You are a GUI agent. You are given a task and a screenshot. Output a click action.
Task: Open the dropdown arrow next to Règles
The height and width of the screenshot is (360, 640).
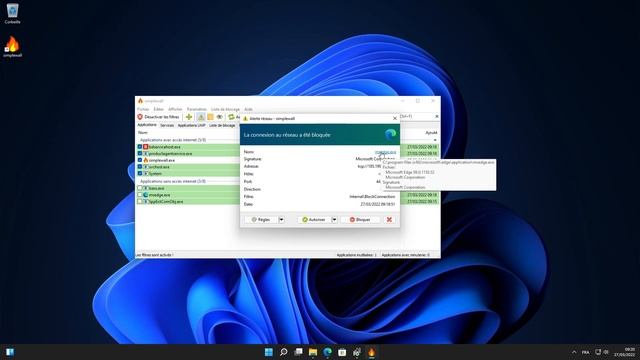coord(281,220)
